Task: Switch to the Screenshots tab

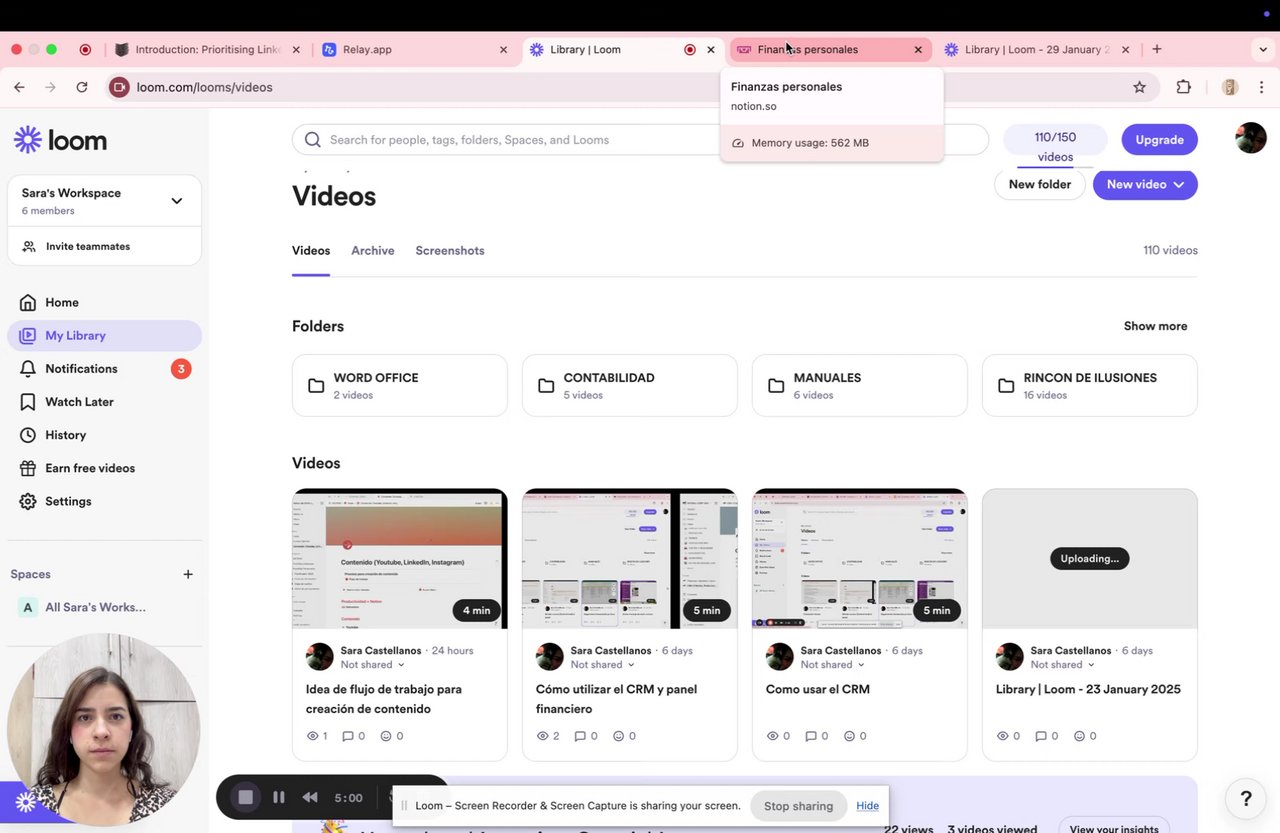Action: pyautogui.click(x=450, y=251)
